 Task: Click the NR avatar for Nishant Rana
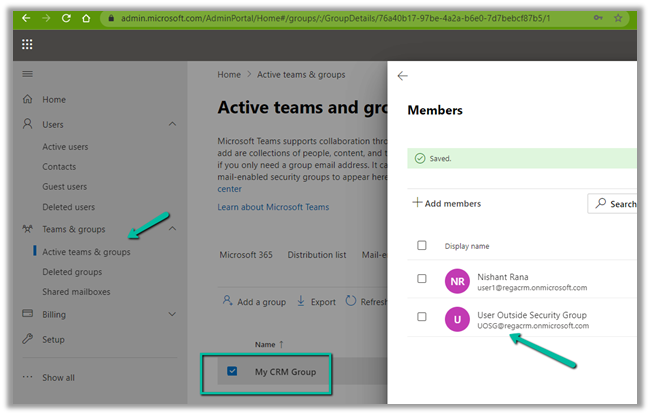(x=457, y=280)
